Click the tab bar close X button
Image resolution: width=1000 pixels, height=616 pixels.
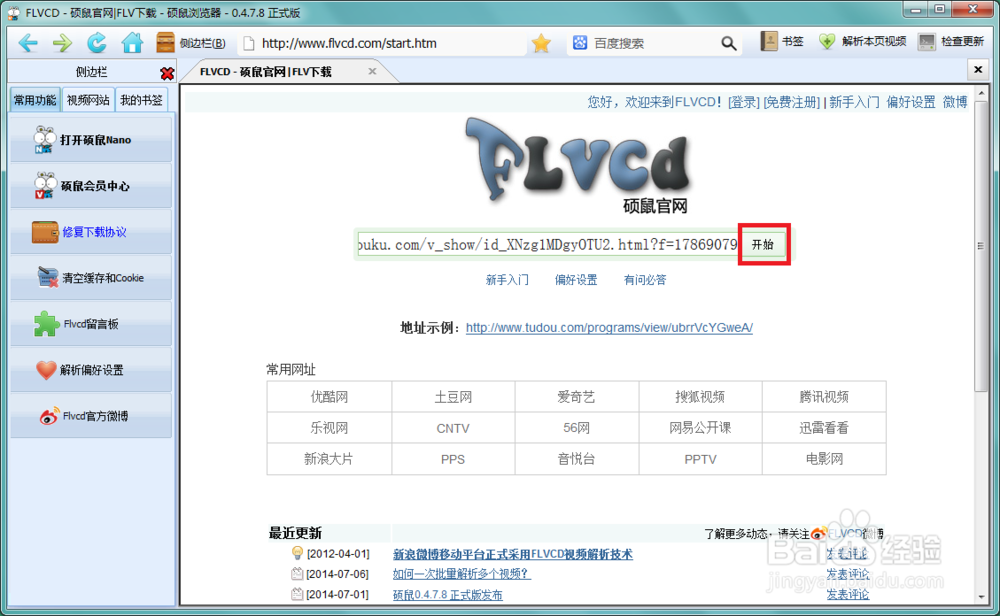pyautogui.click(x=978, y=70)
